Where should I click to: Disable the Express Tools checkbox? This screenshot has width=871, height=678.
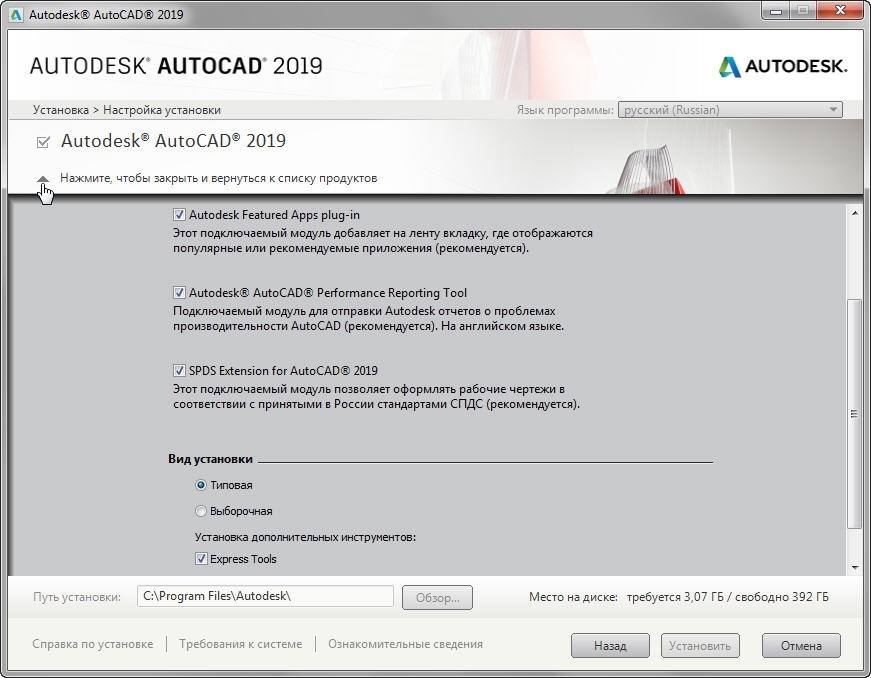(201, 559)
